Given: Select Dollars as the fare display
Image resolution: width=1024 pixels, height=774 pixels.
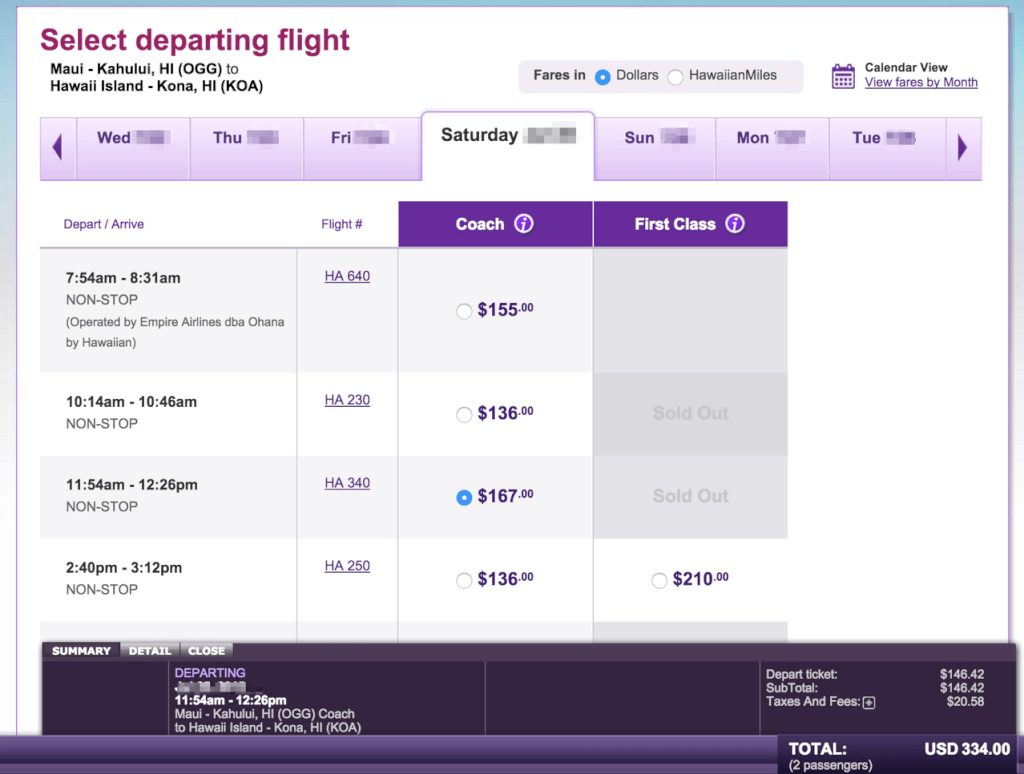Looking at the screenshot, I should [x=604, y=75].
